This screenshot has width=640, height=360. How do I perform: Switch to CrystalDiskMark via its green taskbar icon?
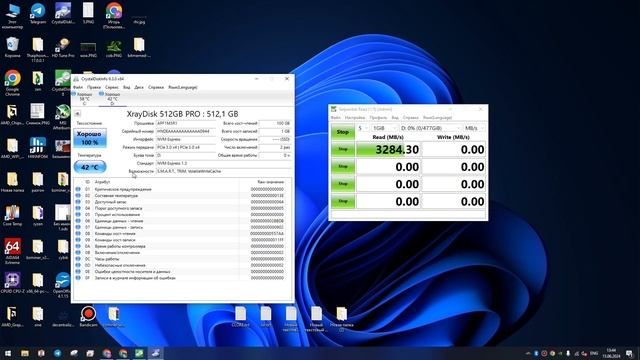(139, 353)
